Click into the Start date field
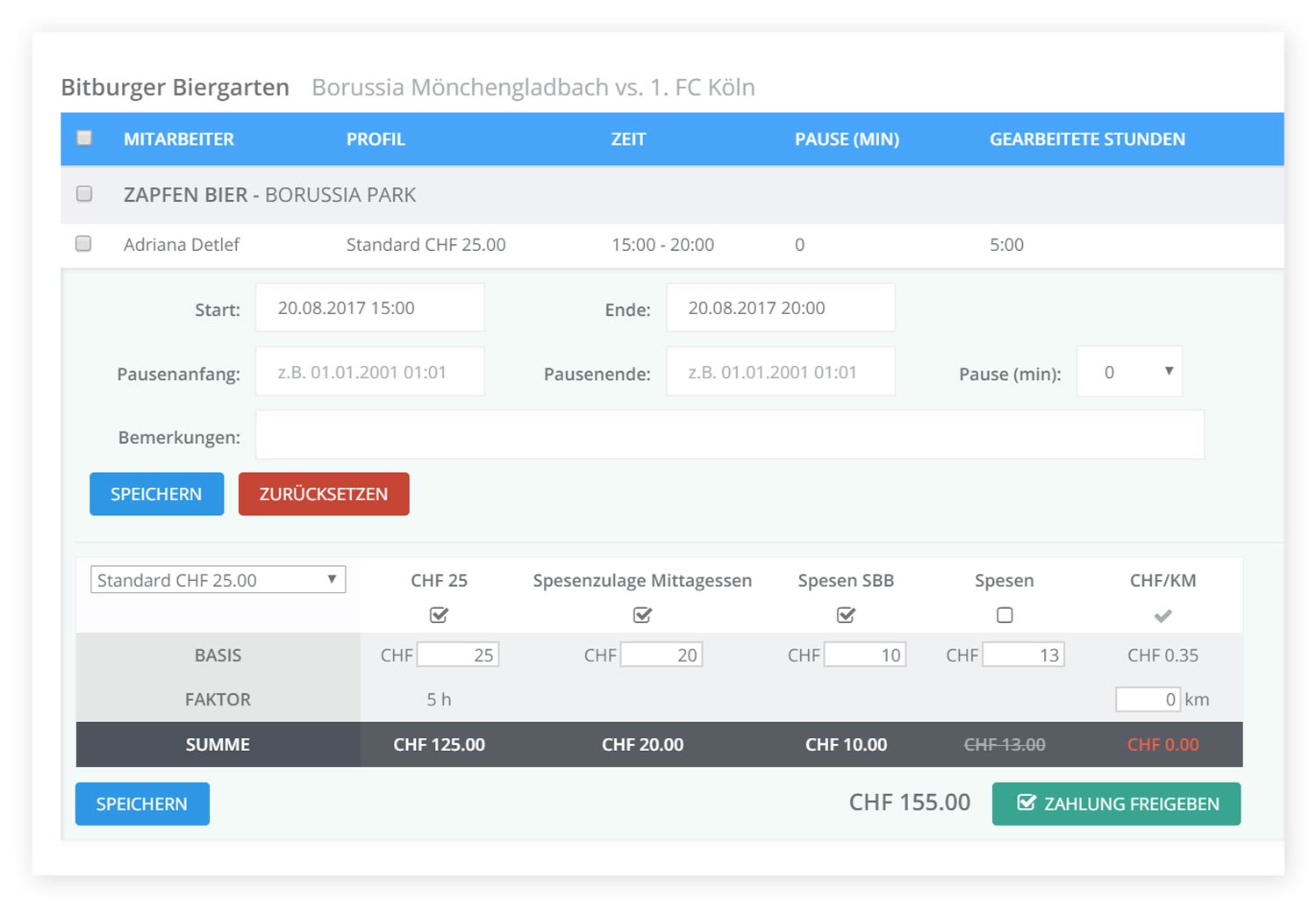1316x916 pixels. tap(369, 308)
